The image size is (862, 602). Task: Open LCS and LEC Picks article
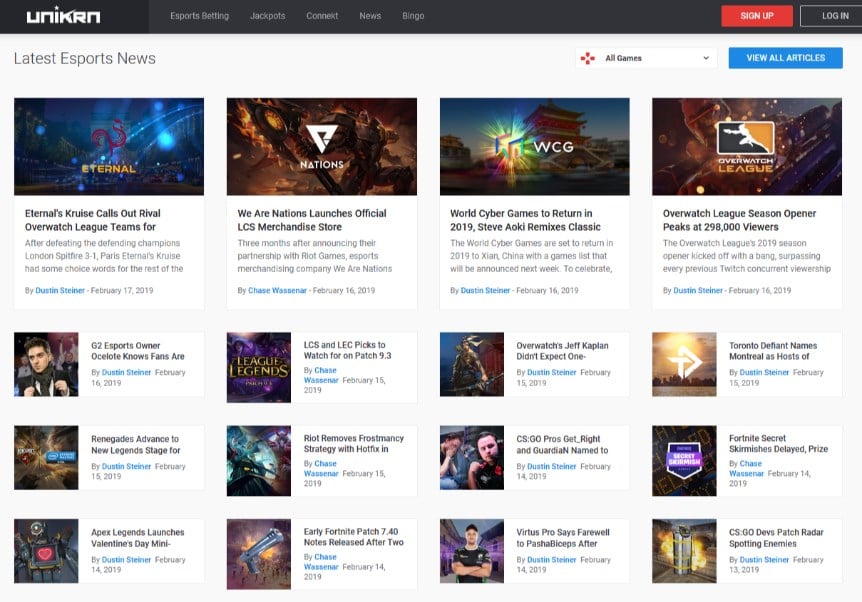pyautogui.click(x=347, y=350)
